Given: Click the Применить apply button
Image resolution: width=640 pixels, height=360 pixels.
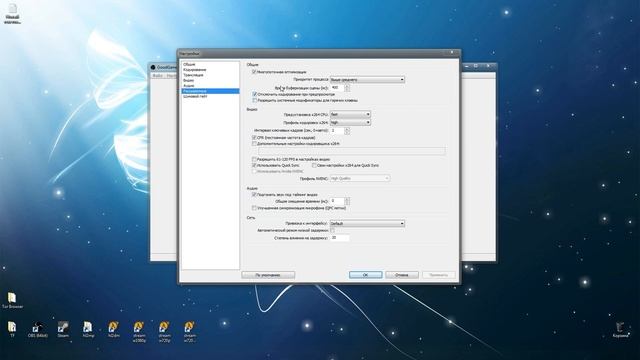Looking at the screenshot, I should [x=438, y=275].
